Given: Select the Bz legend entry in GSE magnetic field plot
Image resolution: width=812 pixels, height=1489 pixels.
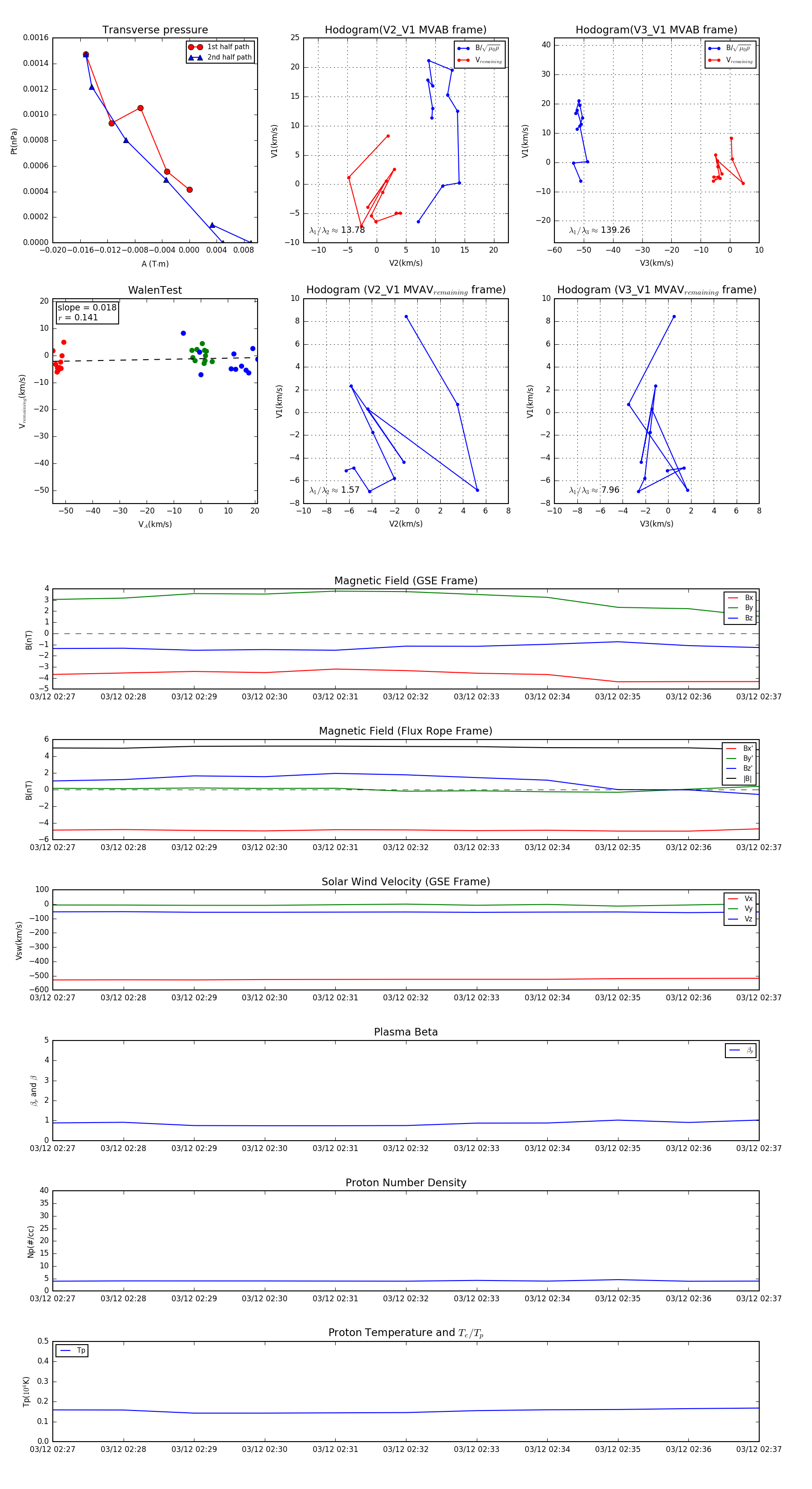Looking at the screenshot, I should coord(740,619).
